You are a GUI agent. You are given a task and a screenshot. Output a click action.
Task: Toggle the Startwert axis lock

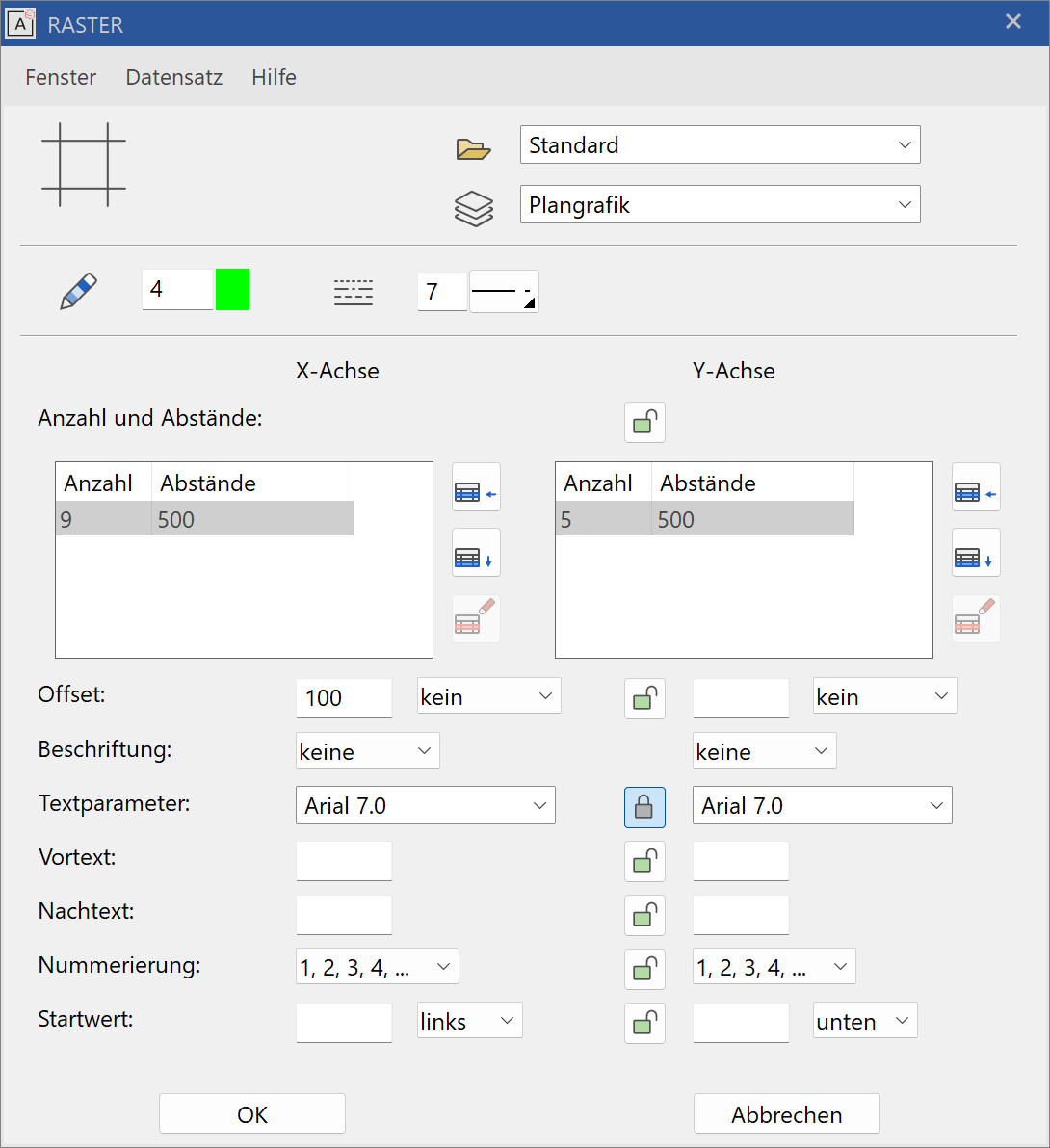[645, 1023]
